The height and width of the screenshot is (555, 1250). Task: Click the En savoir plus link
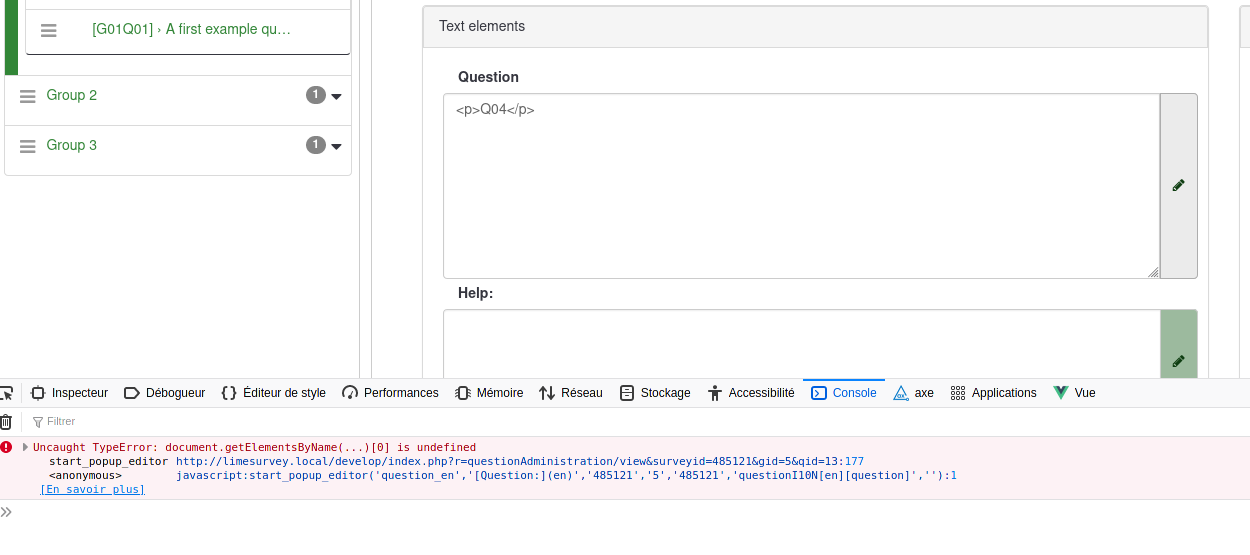pyautogui.click(x=92, y=489)
